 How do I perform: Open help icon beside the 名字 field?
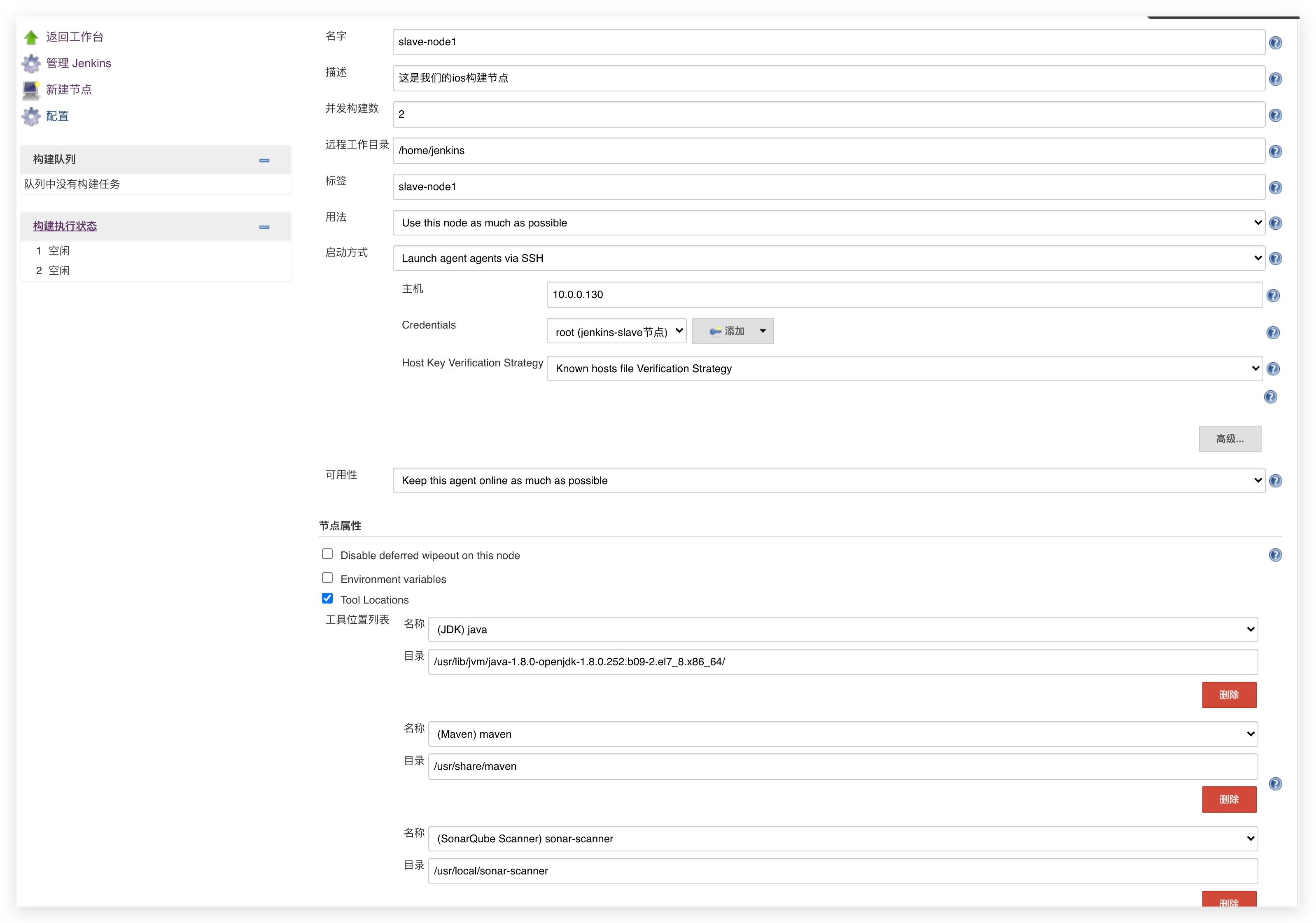(1275, 43)
